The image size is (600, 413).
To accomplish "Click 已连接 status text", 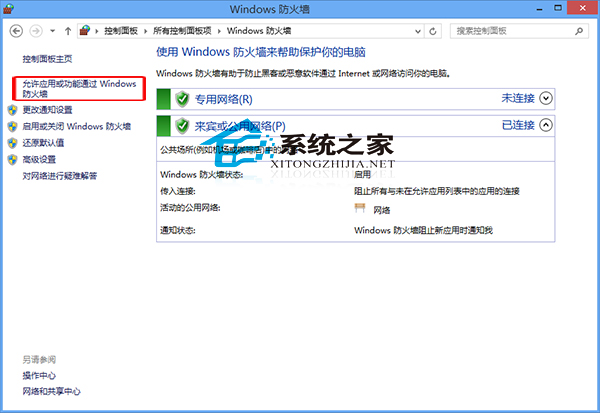I will [518, 125].
